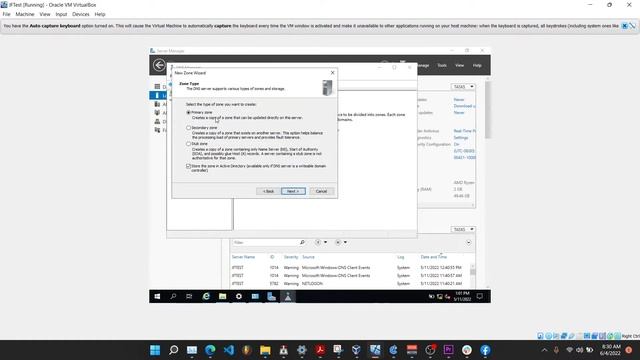Open Premiere Pro on host taskbar

pos(448,350)
